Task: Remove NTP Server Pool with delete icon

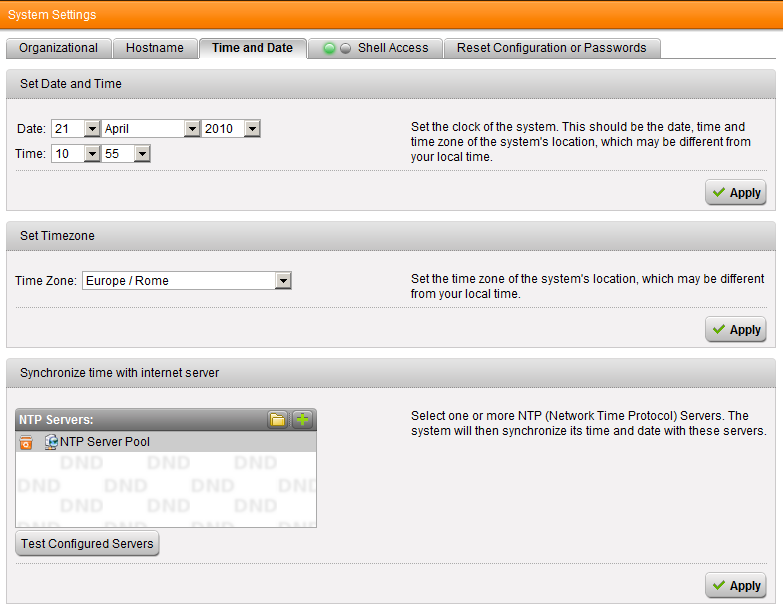Action: [x=26, y=442]
